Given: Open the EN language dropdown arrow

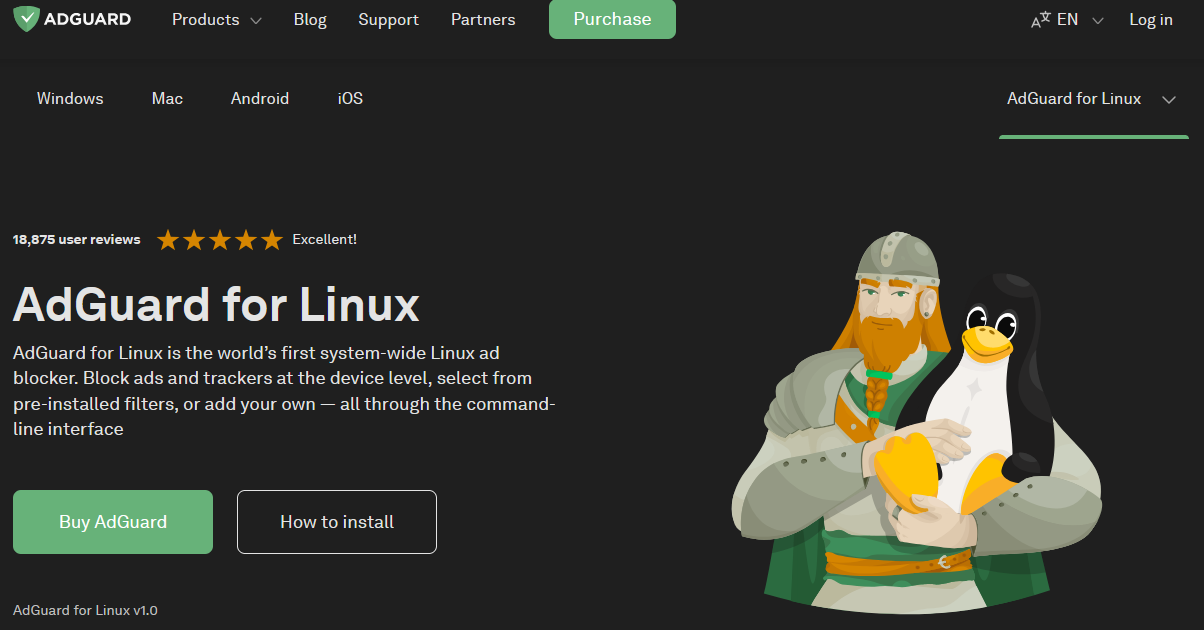Looking at the screenshot, I should click(1098, 21).
